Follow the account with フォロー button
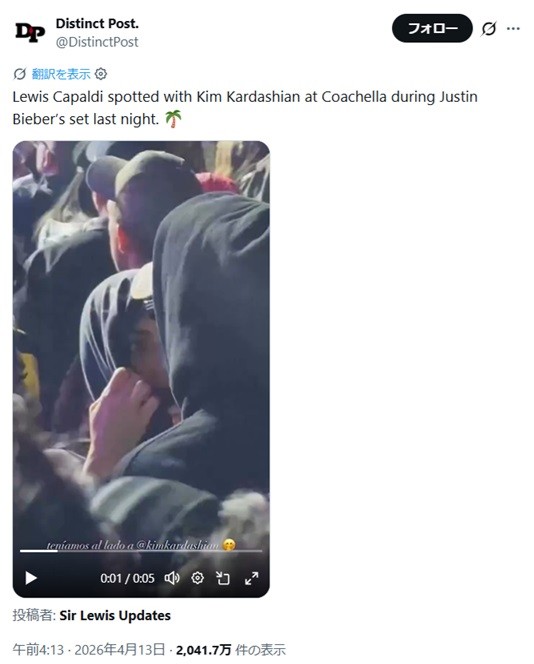The width and height of the screenshot is (534, 664). (432, 28)
